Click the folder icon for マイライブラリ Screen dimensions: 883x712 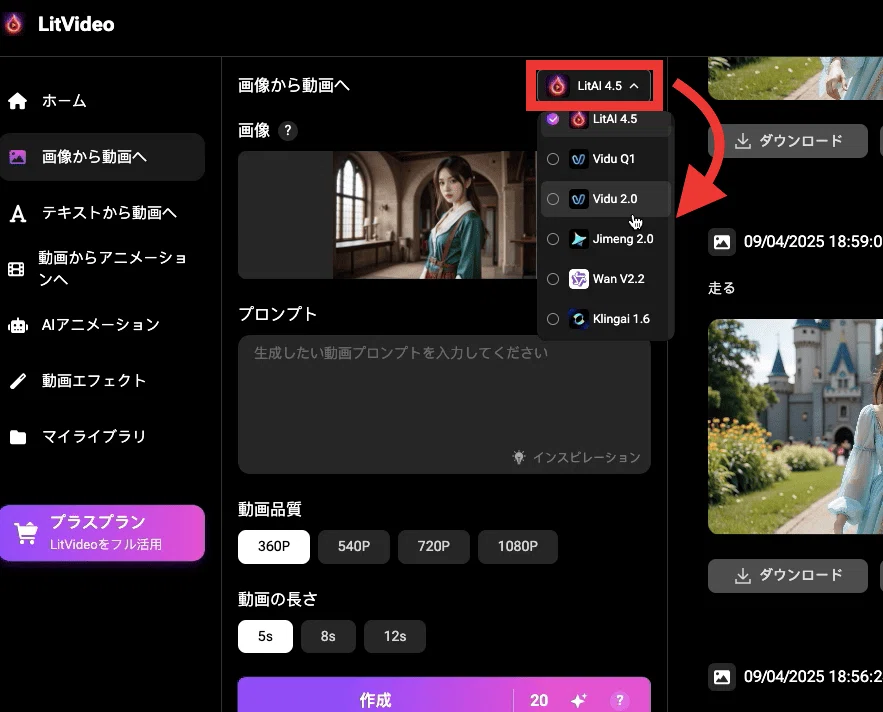pyautogui.click(x=17, y=437)
